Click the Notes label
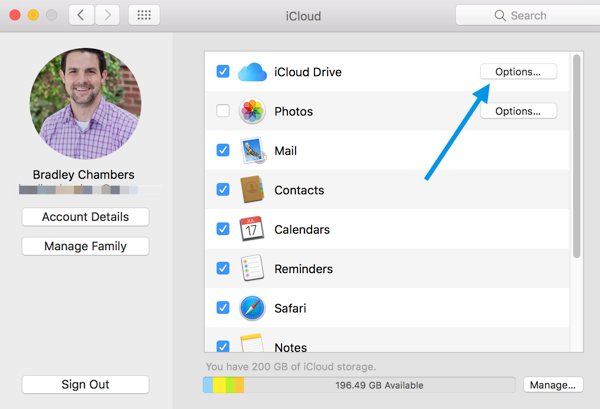 pos(290,347)
